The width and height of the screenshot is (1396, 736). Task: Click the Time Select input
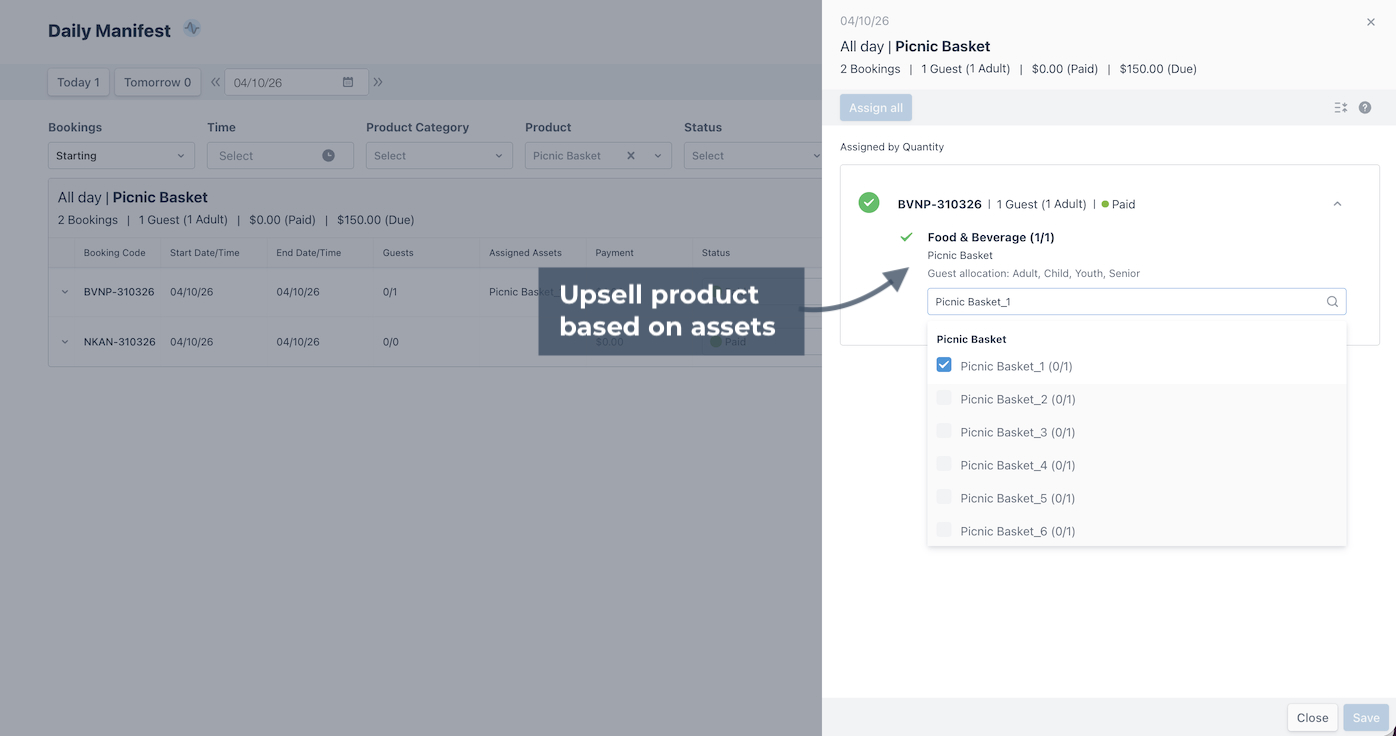280,155
